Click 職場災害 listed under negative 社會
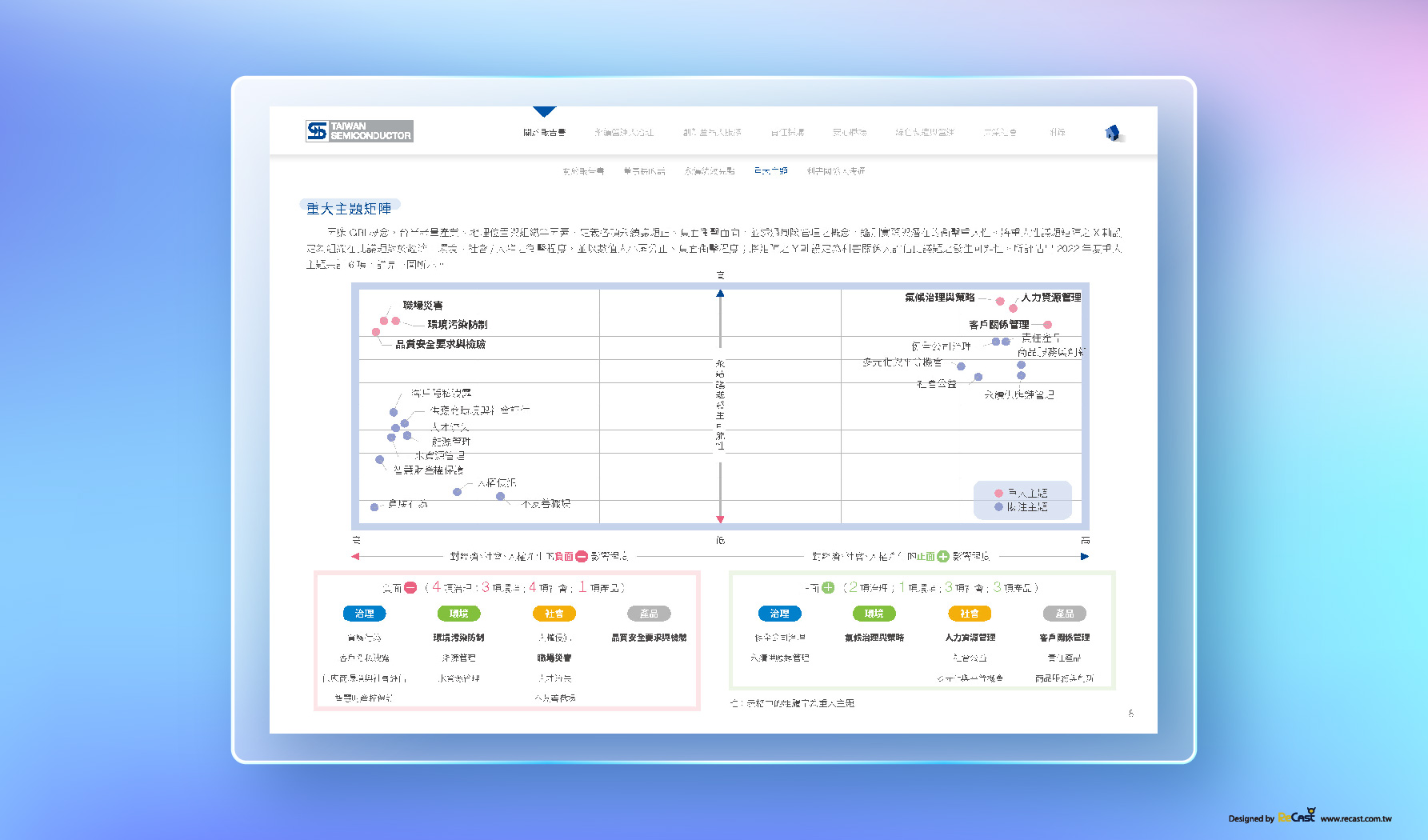The image size is (1428, 840). pyautogui.click(x=554, y=658)
